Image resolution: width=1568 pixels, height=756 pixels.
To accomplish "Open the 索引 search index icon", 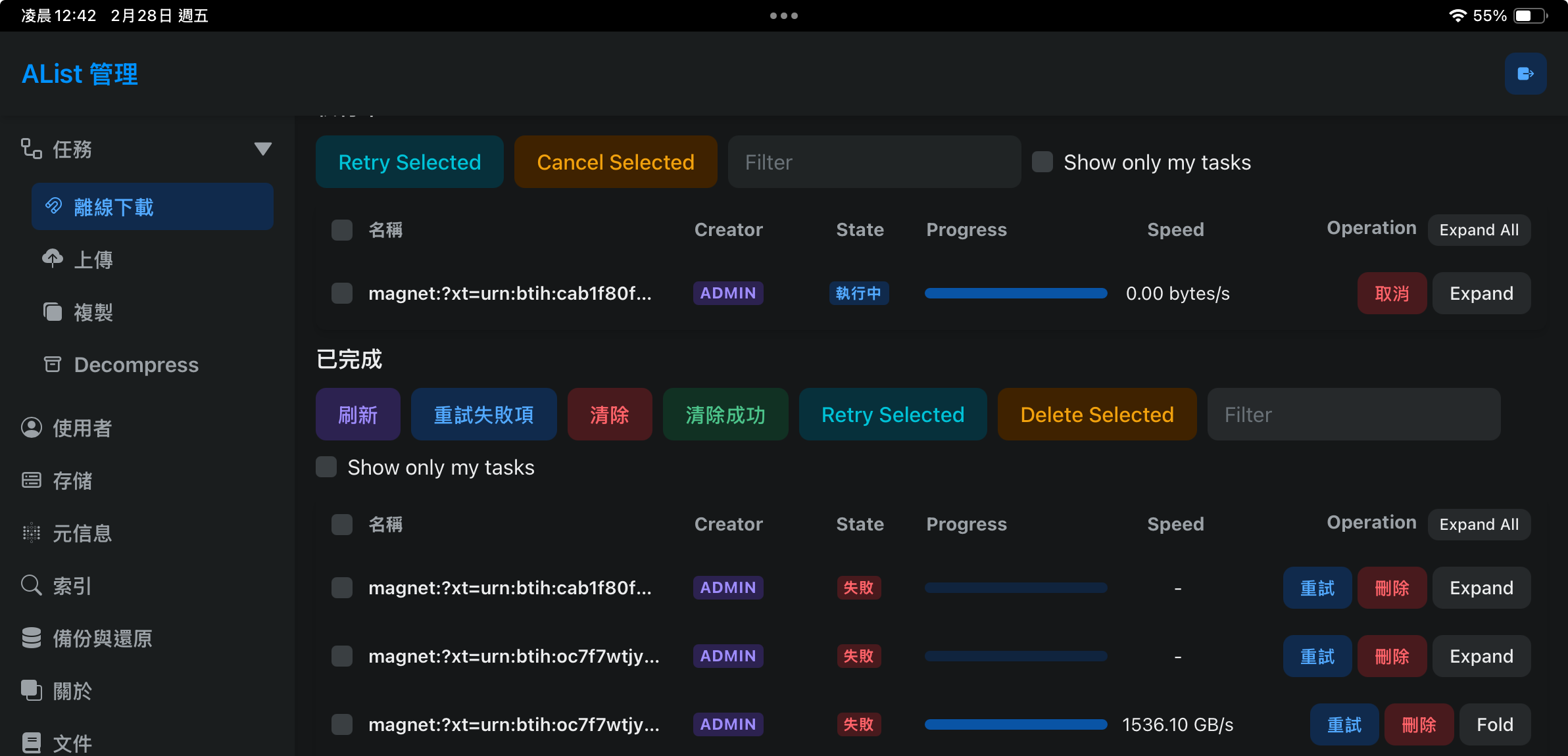I will pos(32,585).
